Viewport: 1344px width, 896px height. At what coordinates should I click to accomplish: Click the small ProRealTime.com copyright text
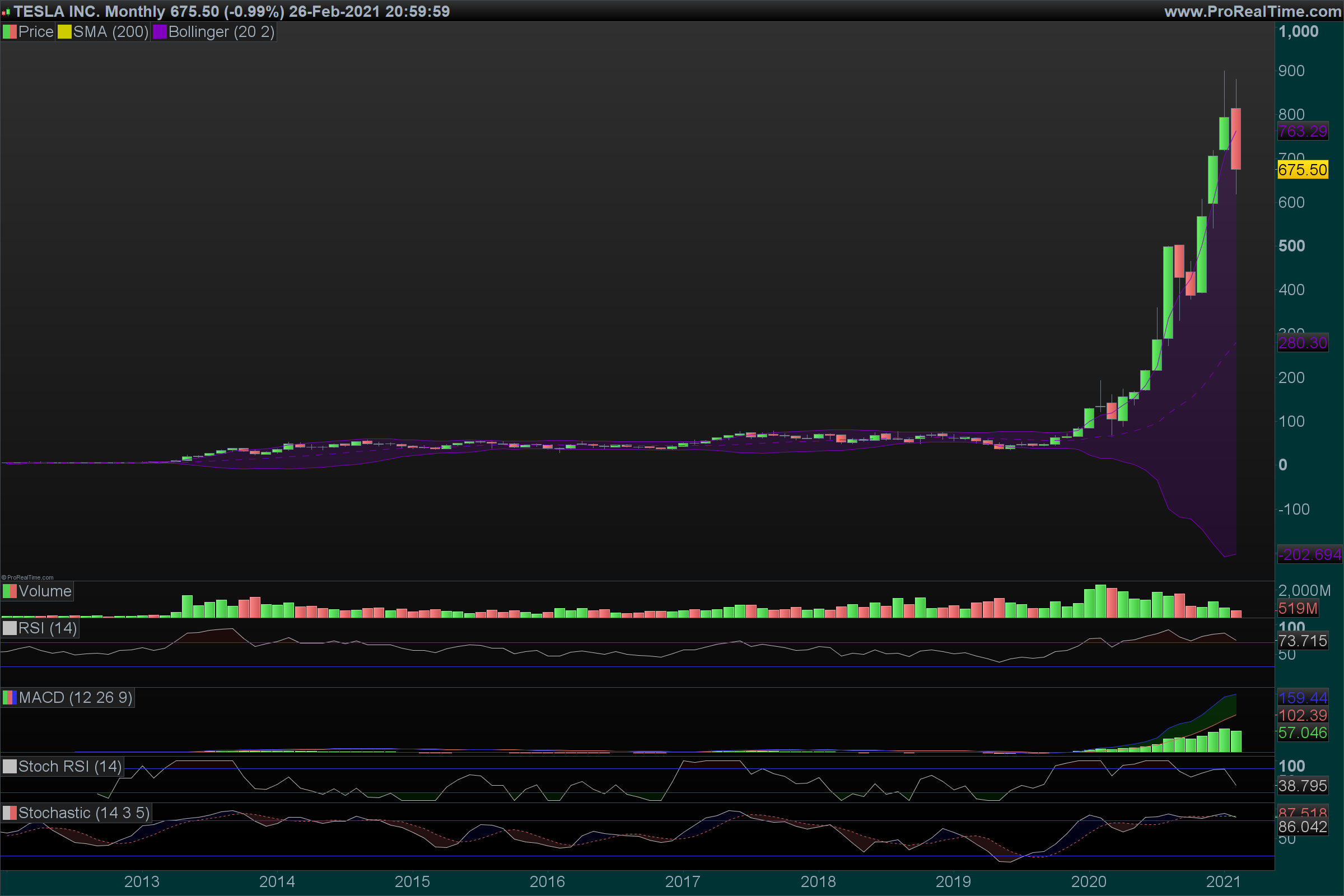(x=28, y=577)
